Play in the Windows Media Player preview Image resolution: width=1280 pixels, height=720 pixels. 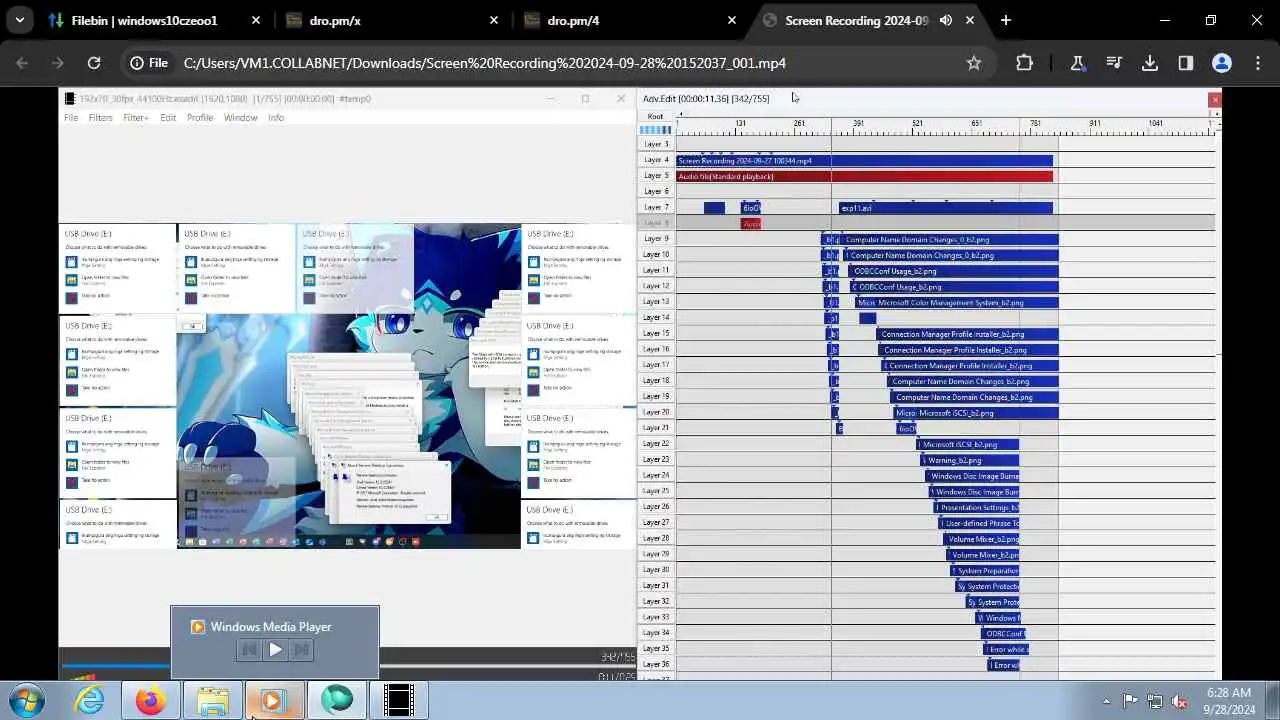pos(275,650)
